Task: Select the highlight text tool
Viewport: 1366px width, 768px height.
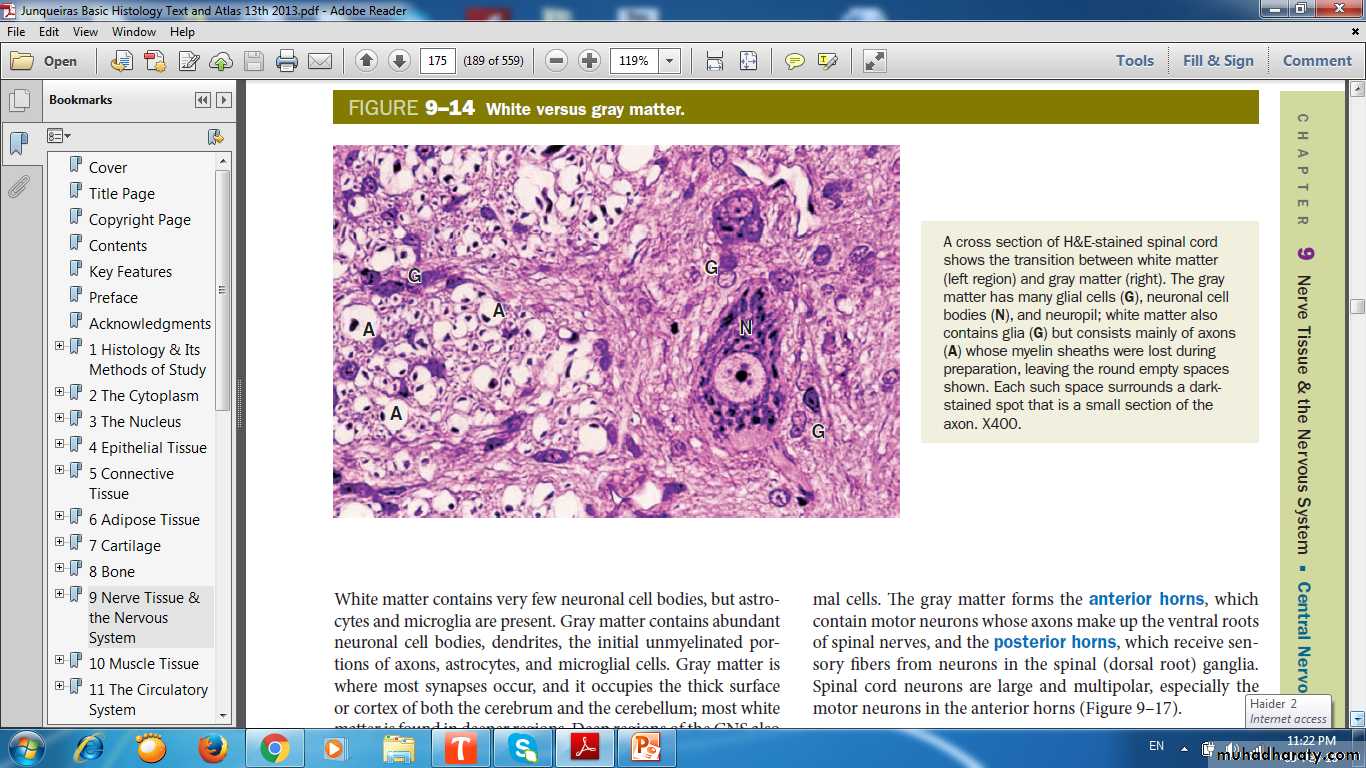Action: tap(827, 61)
